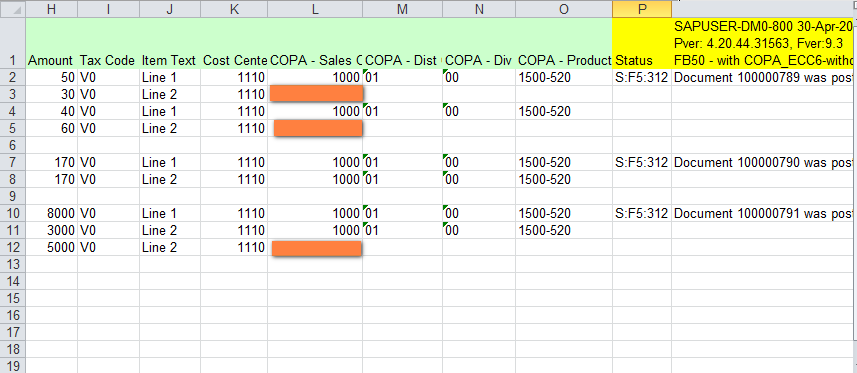Click the COPA - Div header cell
Screen dimensions: 857x373
(479, 43)
